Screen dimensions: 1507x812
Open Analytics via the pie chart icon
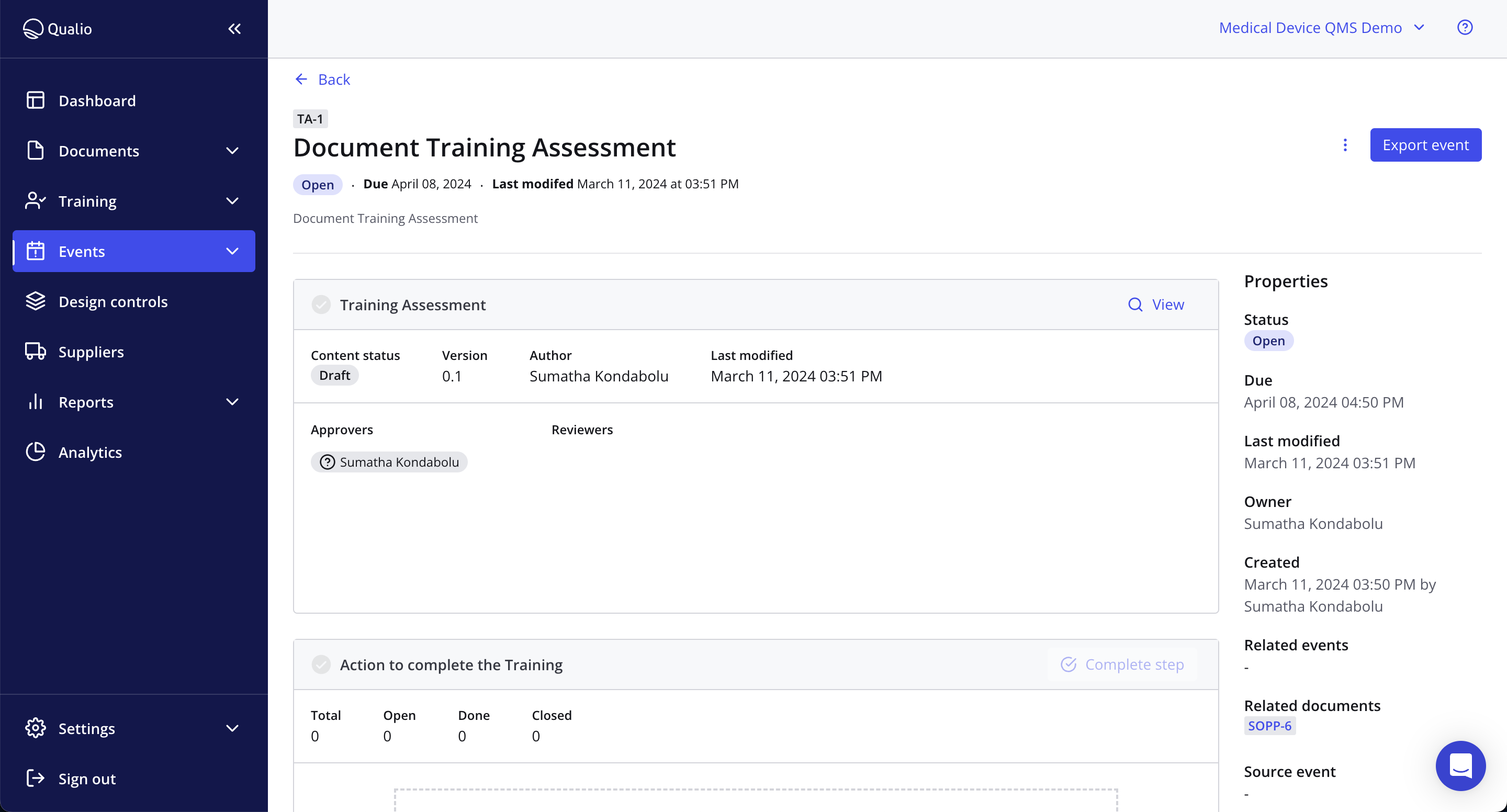click(35, 452)
